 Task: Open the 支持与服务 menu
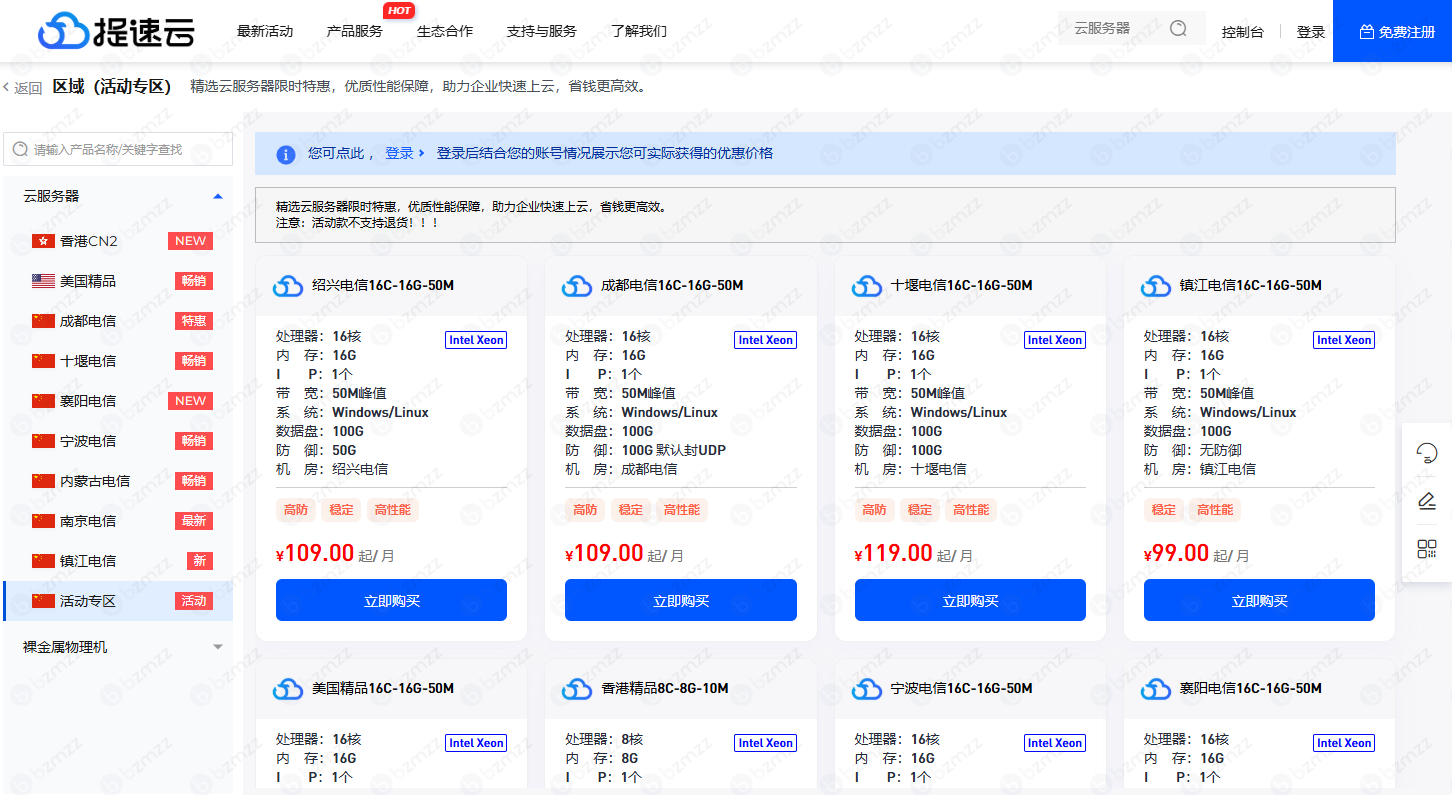tap(542, 31)
